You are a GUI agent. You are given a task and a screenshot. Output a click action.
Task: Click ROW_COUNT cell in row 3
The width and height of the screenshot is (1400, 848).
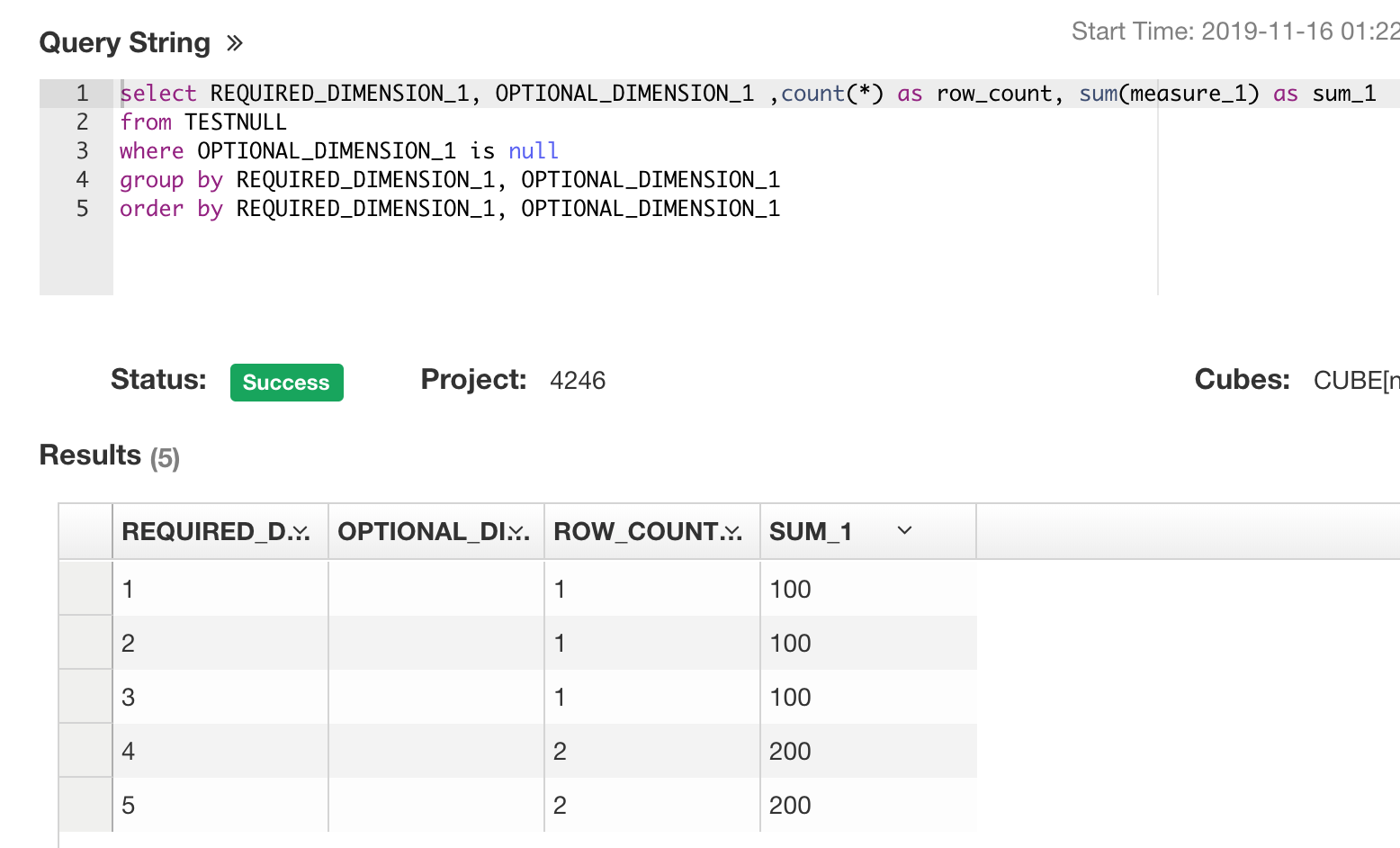coord(652,697)
